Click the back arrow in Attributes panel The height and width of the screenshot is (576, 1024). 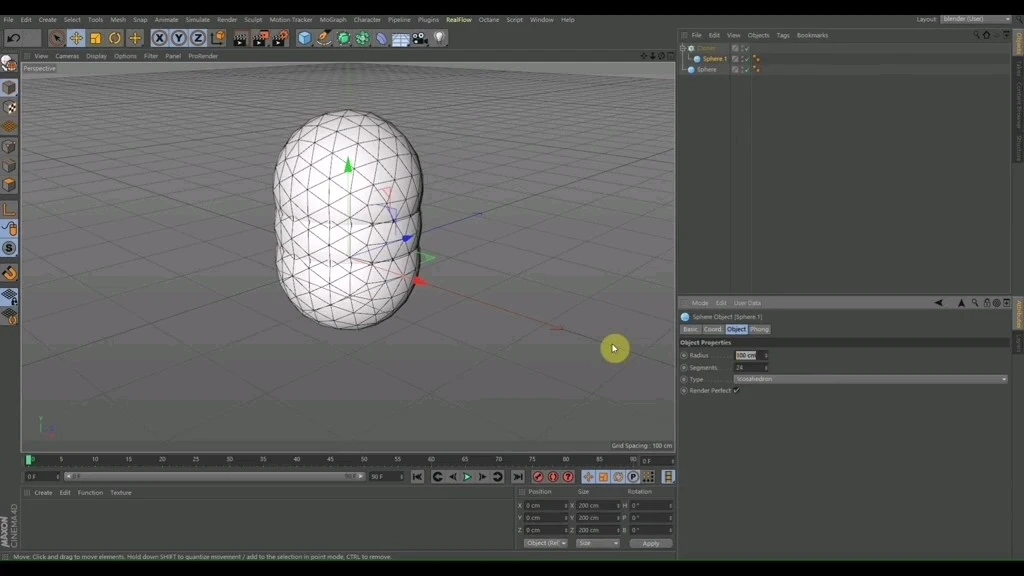(938, 303)
